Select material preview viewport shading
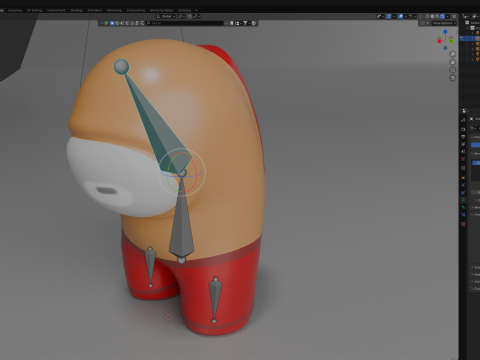The height and width of the screenshot is (360, 480). (x=437, y=16)
